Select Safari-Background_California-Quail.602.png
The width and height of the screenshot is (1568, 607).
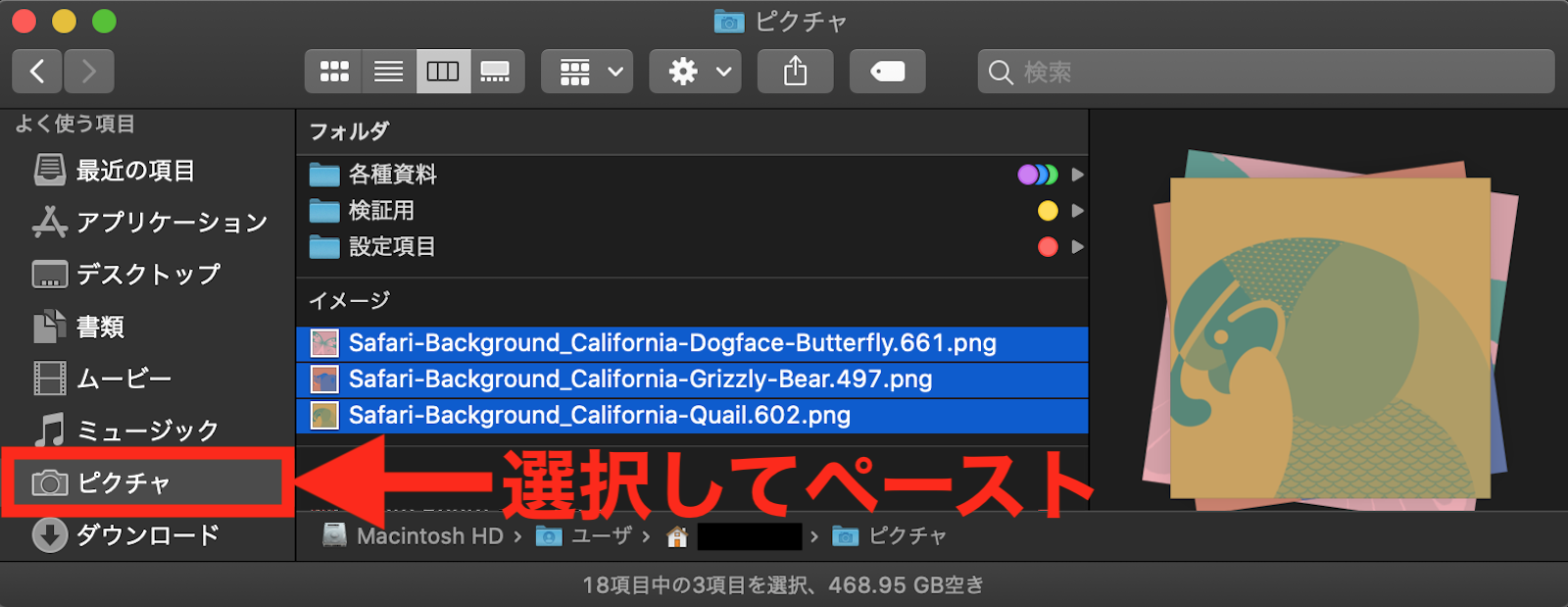point(692,416)
